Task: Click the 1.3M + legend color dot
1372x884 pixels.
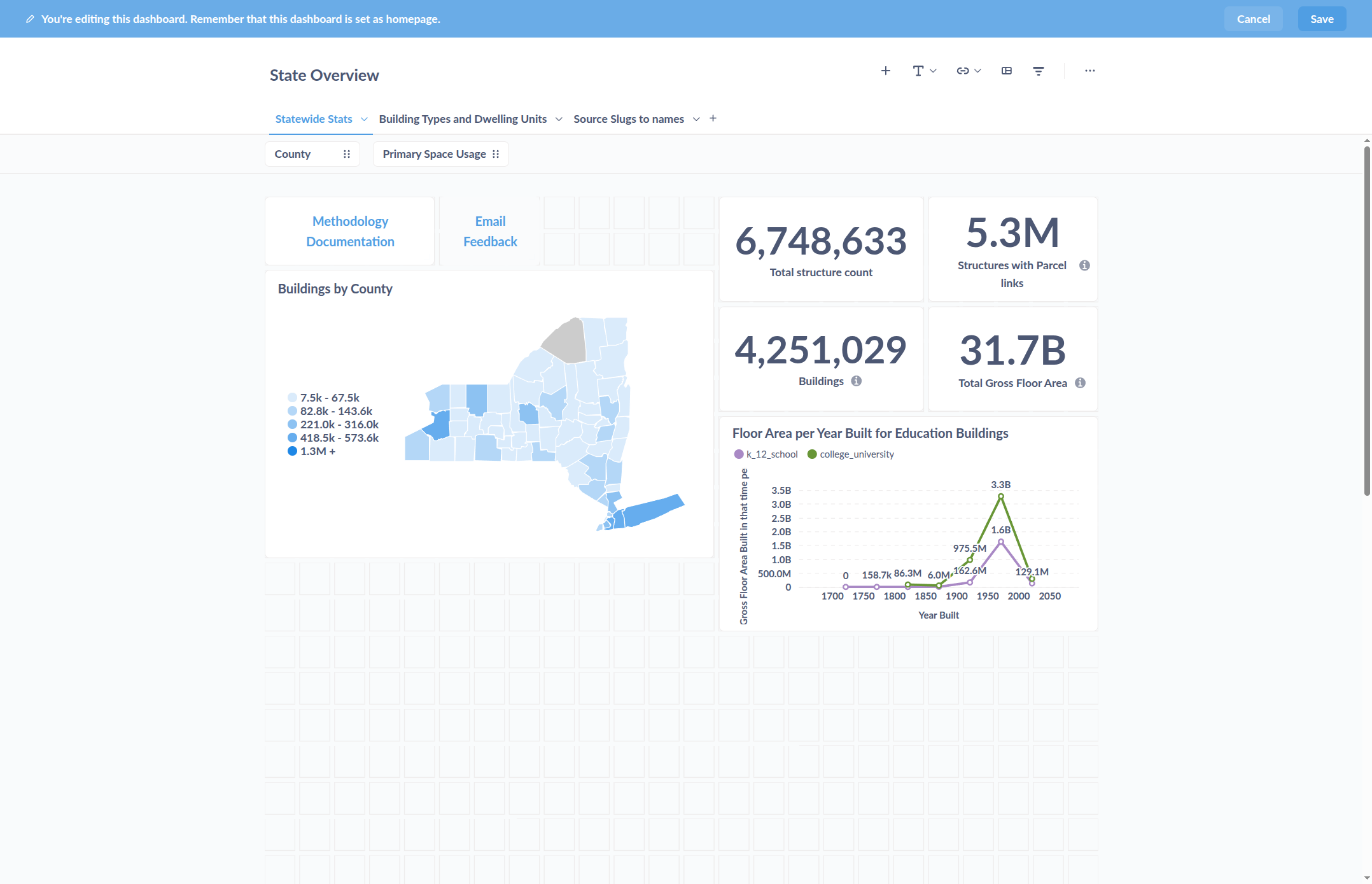Action: [292, 451]
